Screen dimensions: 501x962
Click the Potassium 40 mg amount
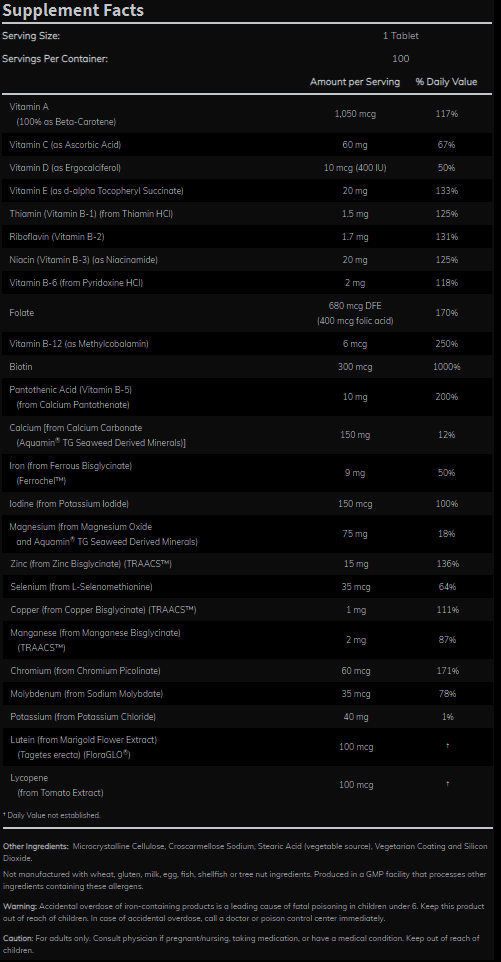(x=356, y=717)
